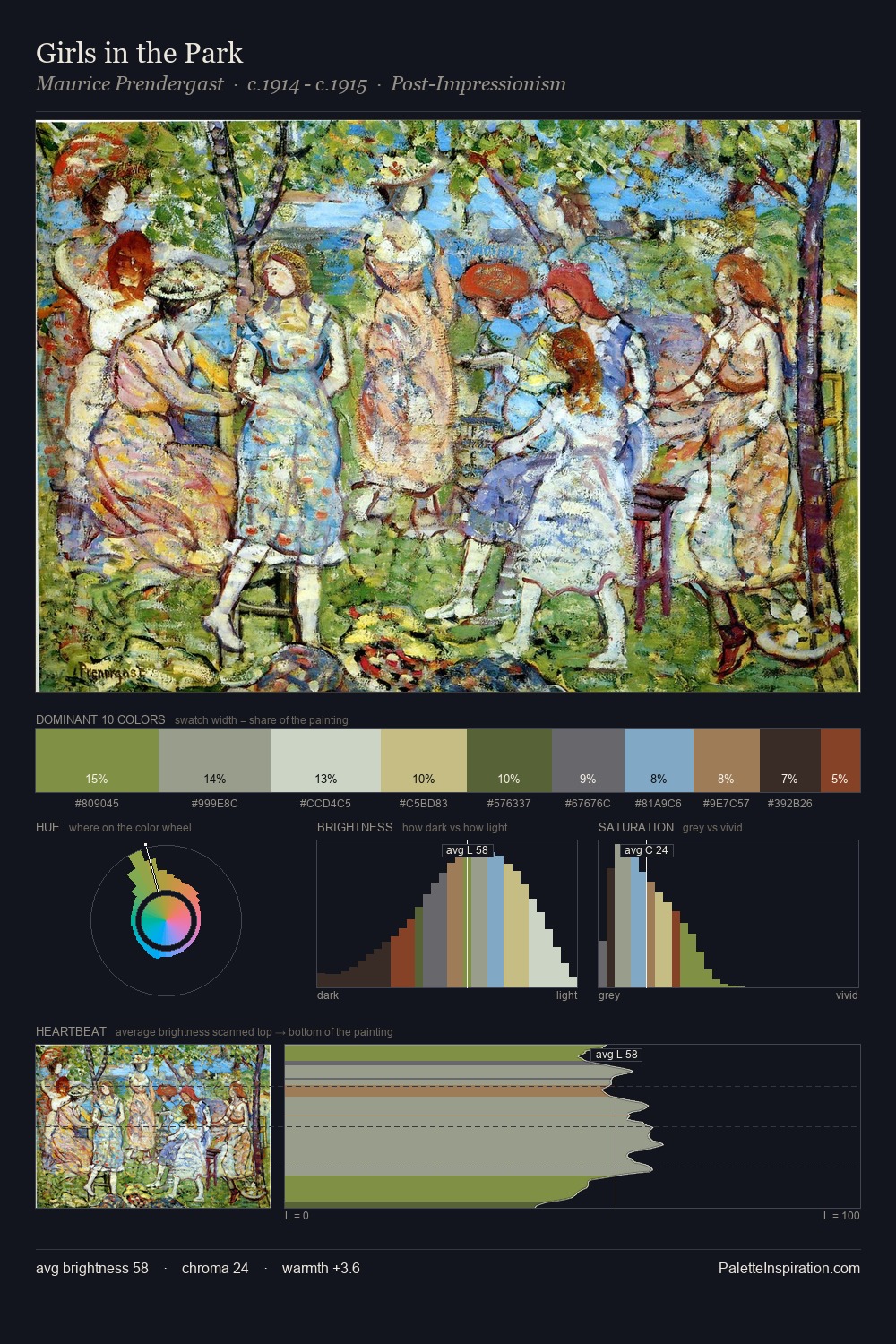This screenshot has width=896, height=1344.
Task: Click the hue color wheel chart
Action: click(166, 920)
